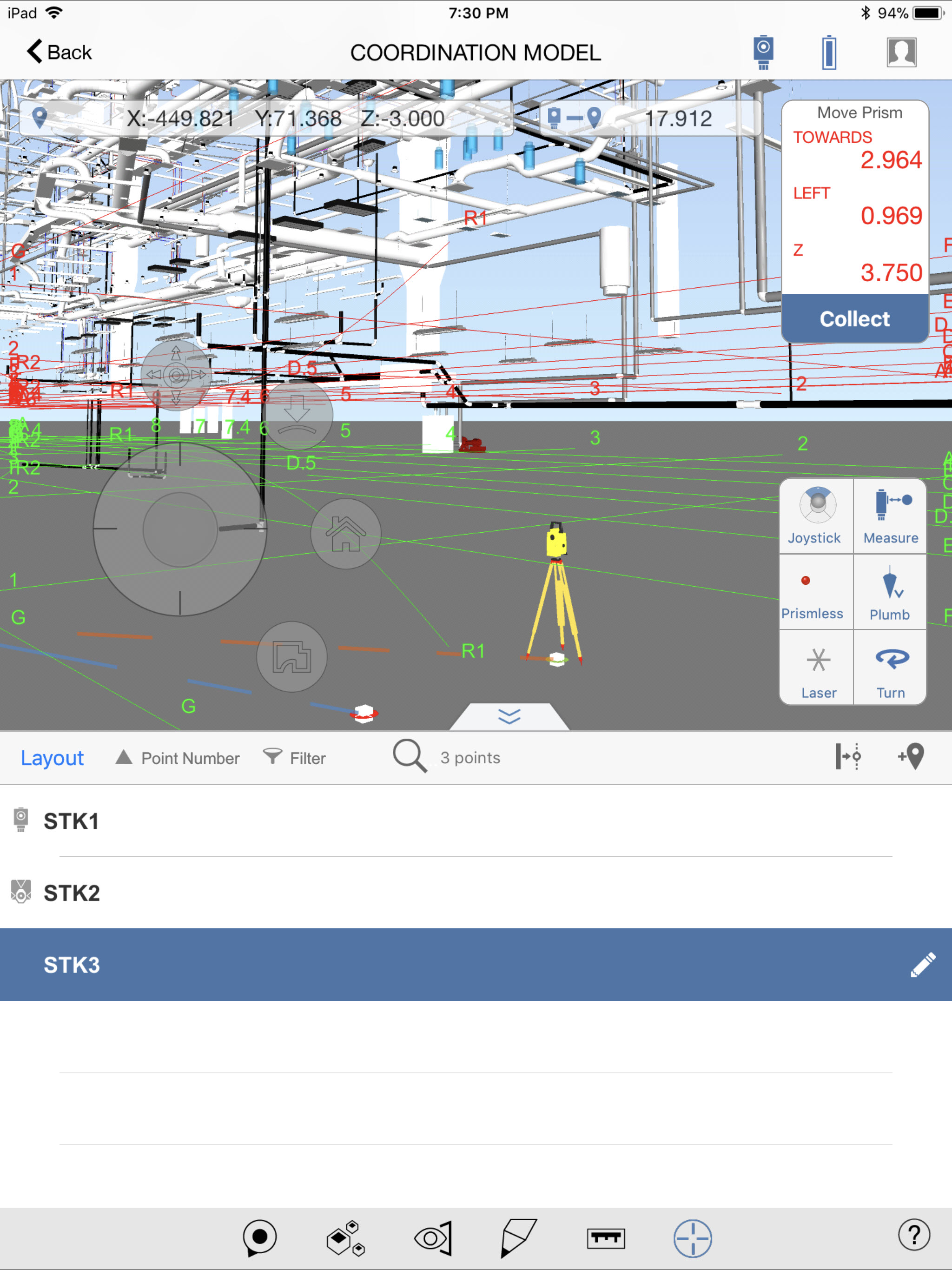Viewport: 952px width, 1270px height.
Task: Select STK2 from the points list
Action: pyautogui.click(x=476, y=892)
